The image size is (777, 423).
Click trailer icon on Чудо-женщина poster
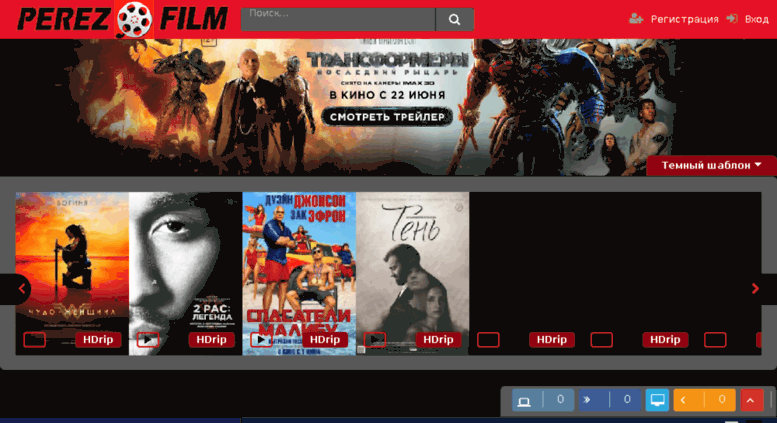(35, 340)
